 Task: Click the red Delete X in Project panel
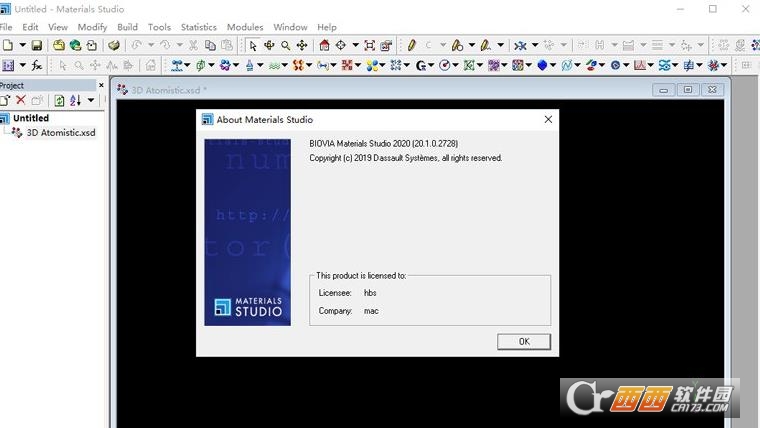(x=20, y=100)
